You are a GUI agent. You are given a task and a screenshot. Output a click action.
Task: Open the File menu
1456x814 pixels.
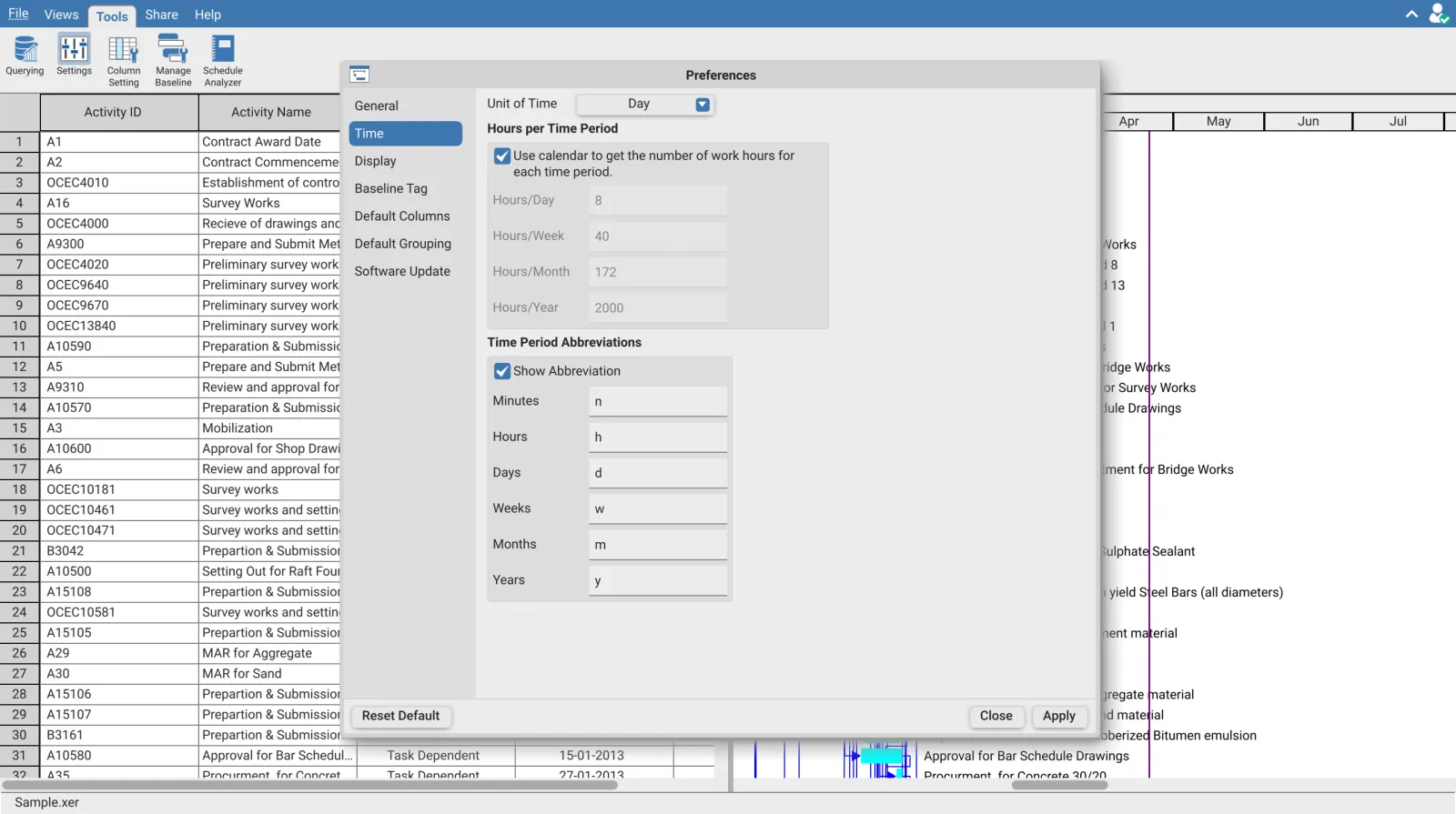coord(18,14)
